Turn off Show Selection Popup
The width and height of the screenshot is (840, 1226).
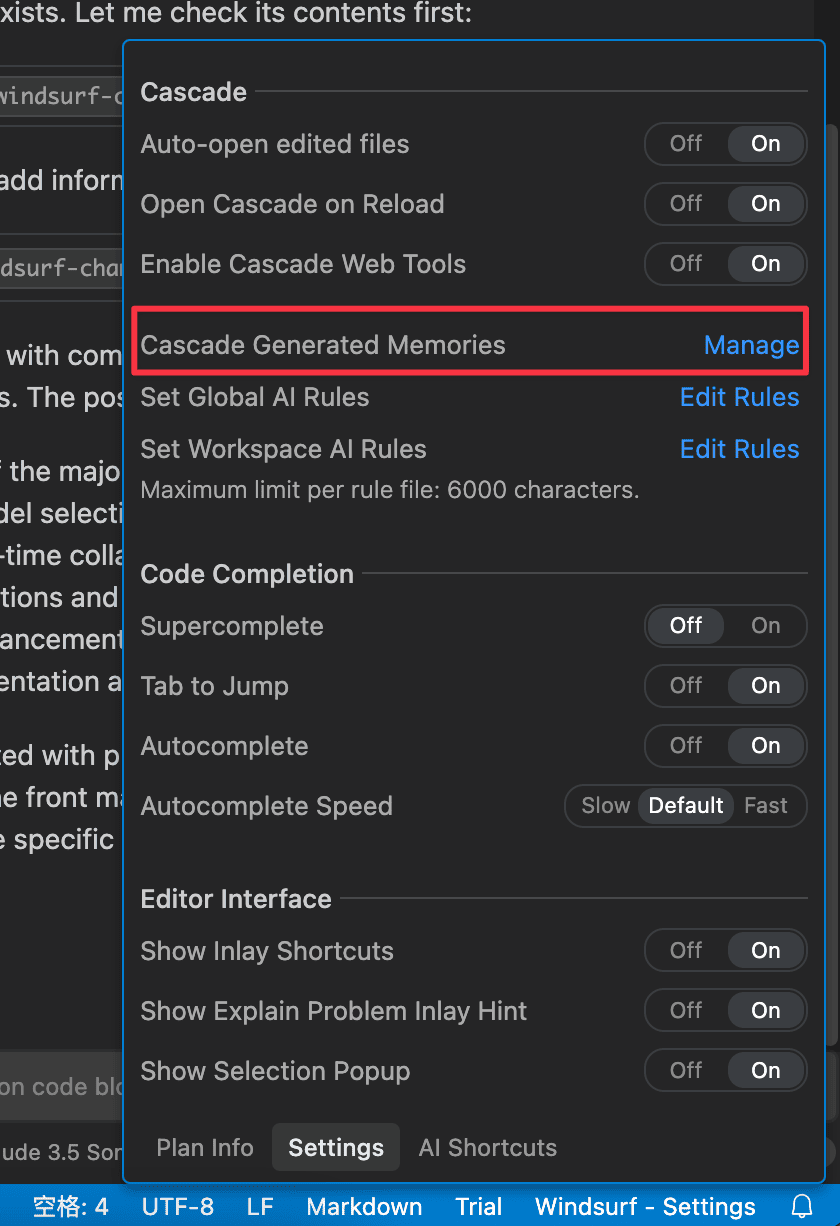point(686,1071)
